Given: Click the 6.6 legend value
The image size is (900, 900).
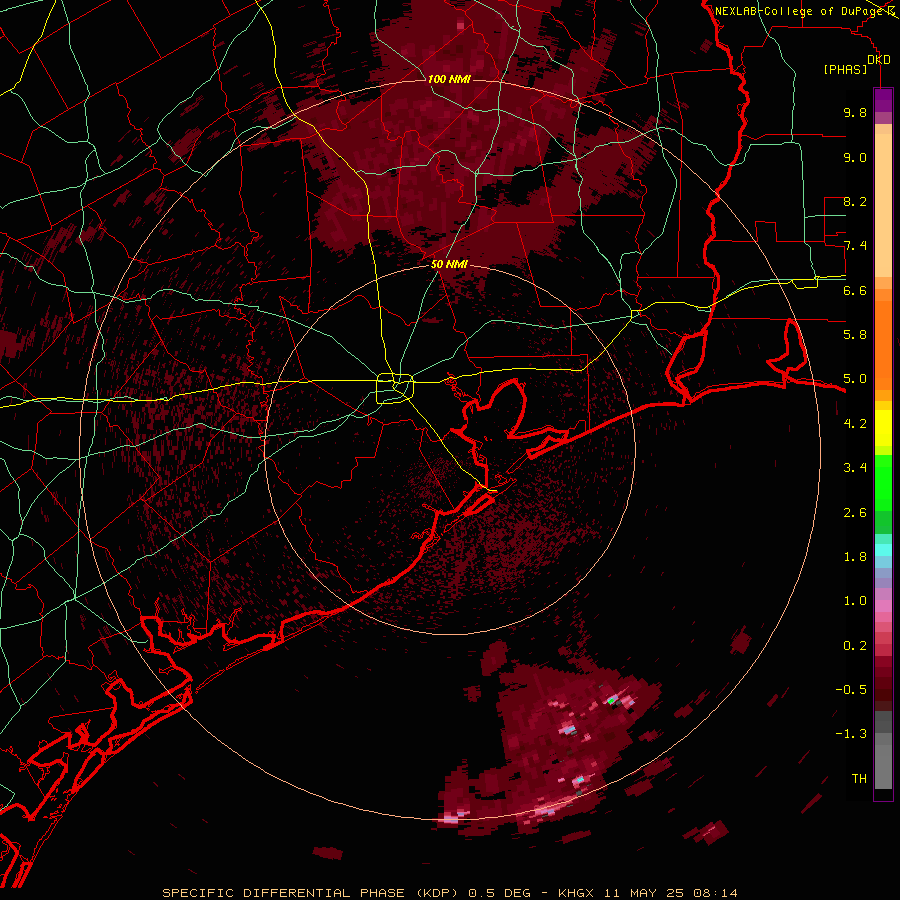Looking at the screenshot, I should click(x=855, y=290).
